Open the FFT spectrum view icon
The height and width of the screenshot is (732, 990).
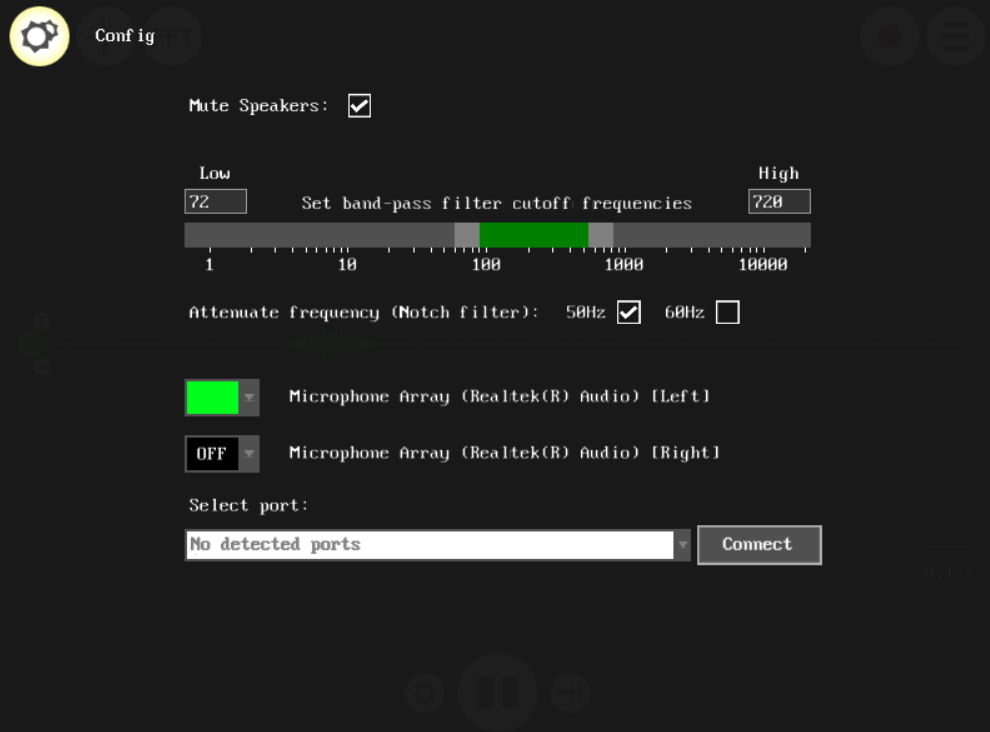coord(173,36)
